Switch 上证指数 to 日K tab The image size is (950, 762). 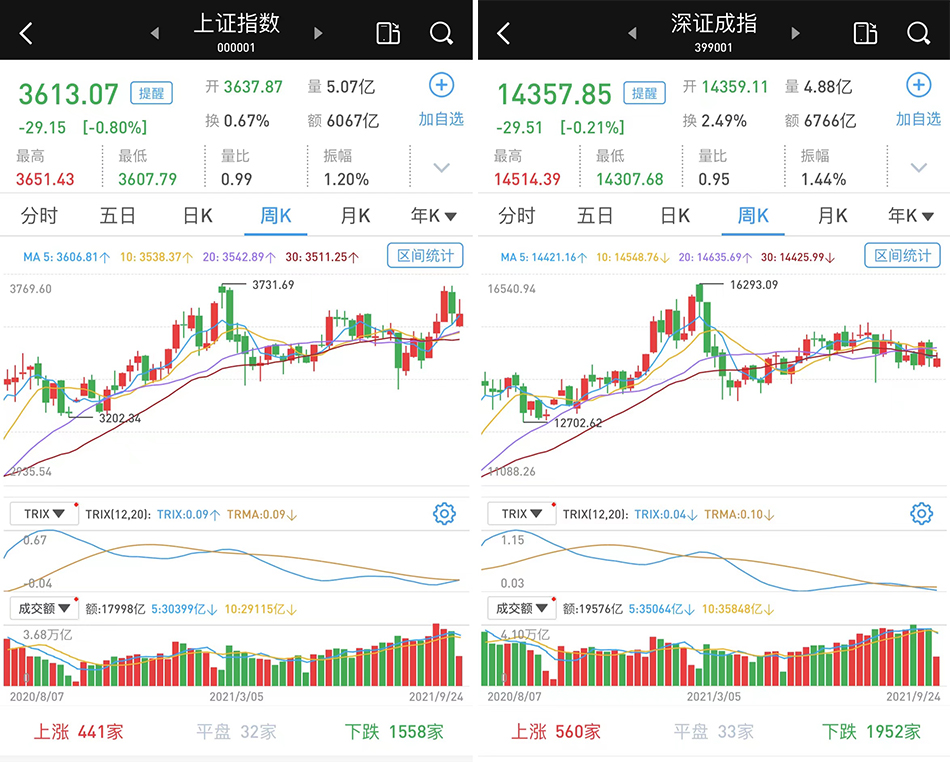click(x=198, y=216)
